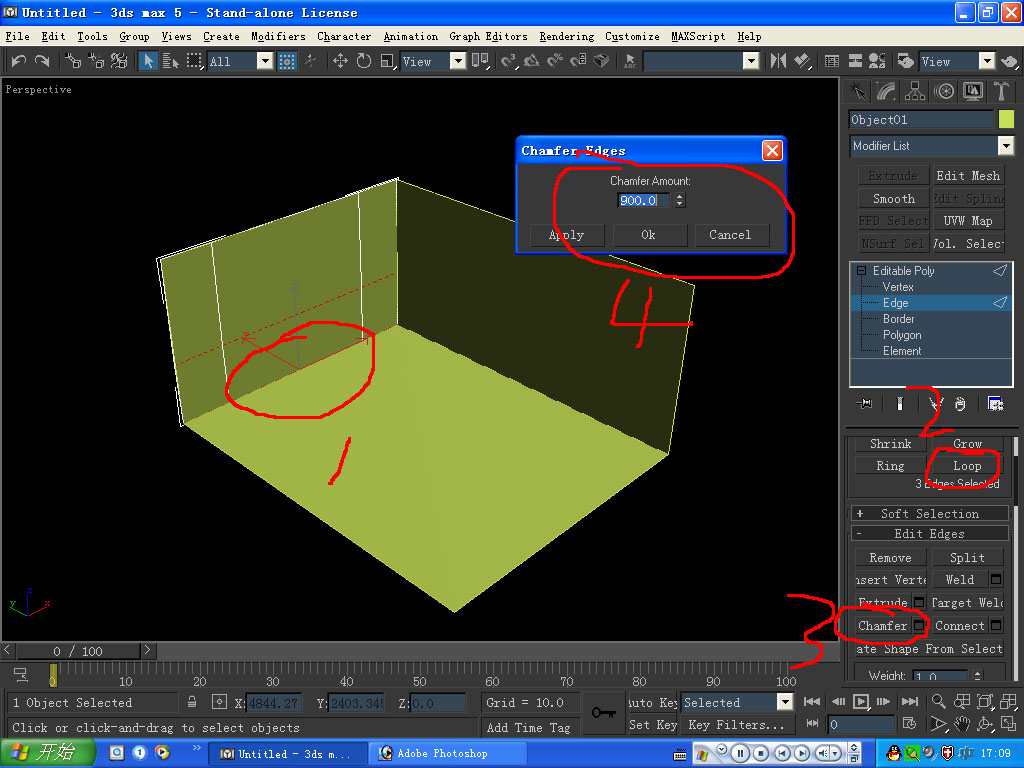This screenshot has width=1024, height=768.
Task: Choose the Select and Scale tool
Action: point(388,61)
